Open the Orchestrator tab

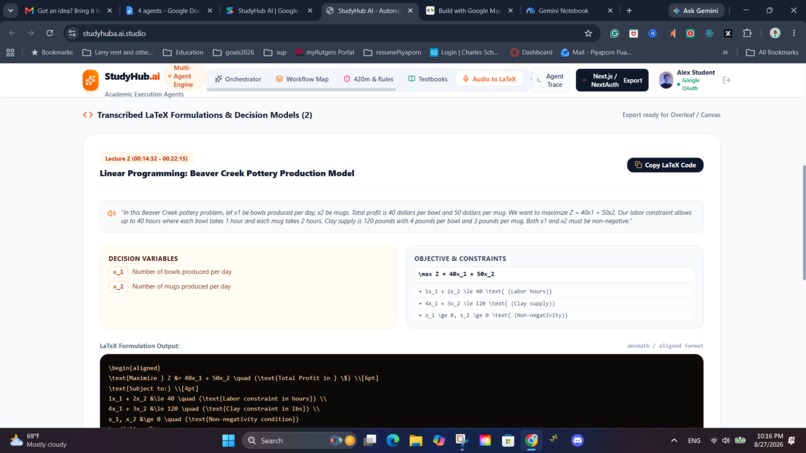[238, 79]
